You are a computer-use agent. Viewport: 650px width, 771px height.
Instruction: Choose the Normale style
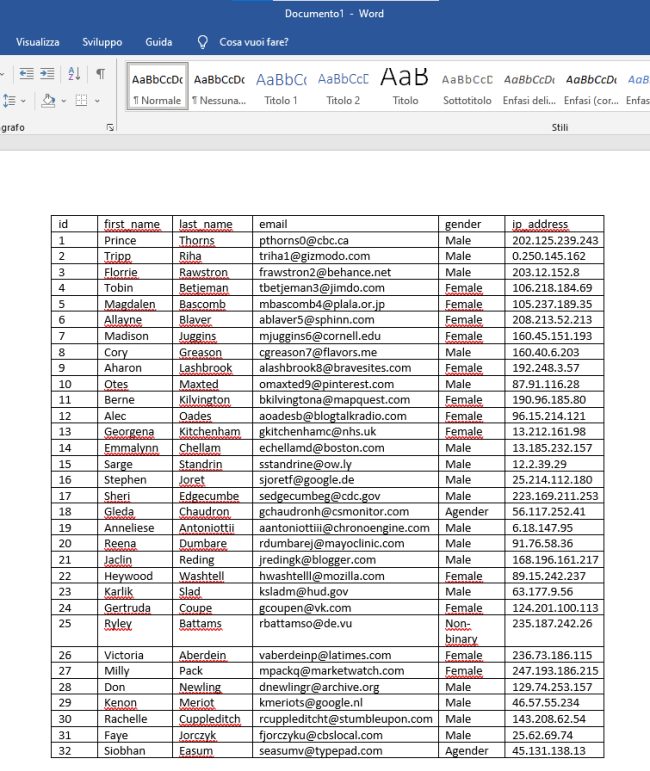click(x=157, y=87)
